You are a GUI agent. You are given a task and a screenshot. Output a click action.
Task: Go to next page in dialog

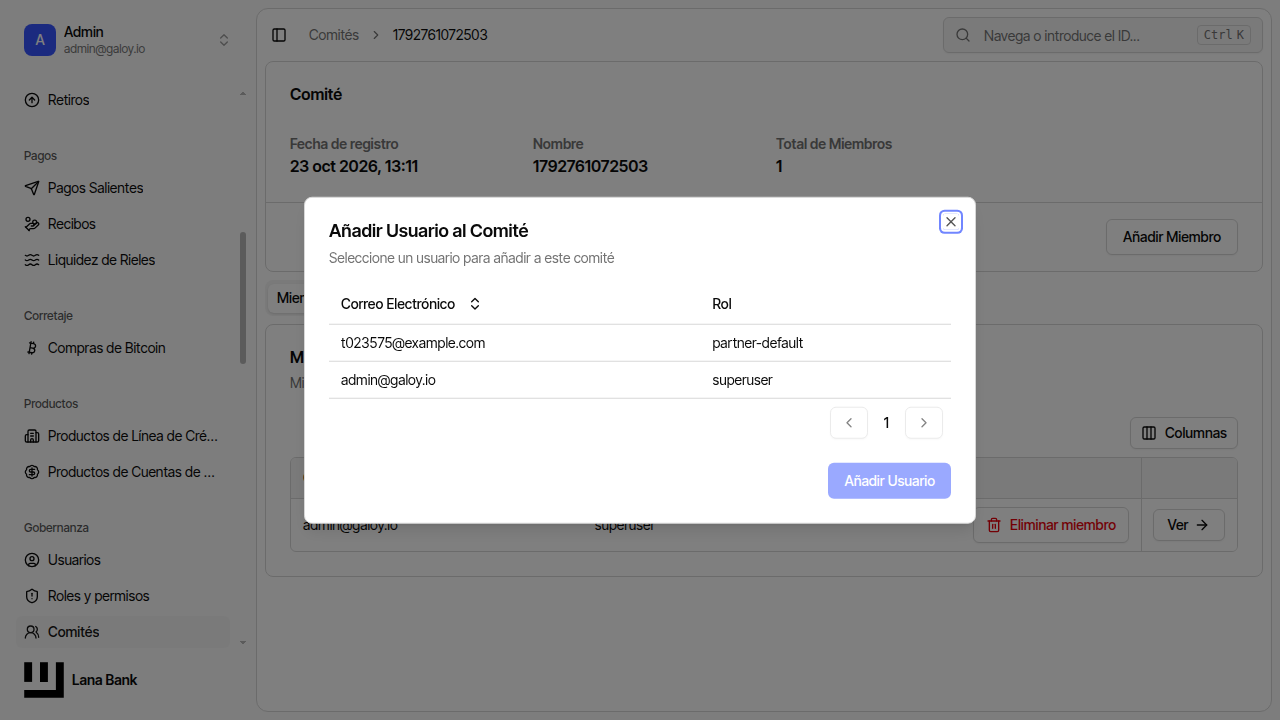pos(924,423)
